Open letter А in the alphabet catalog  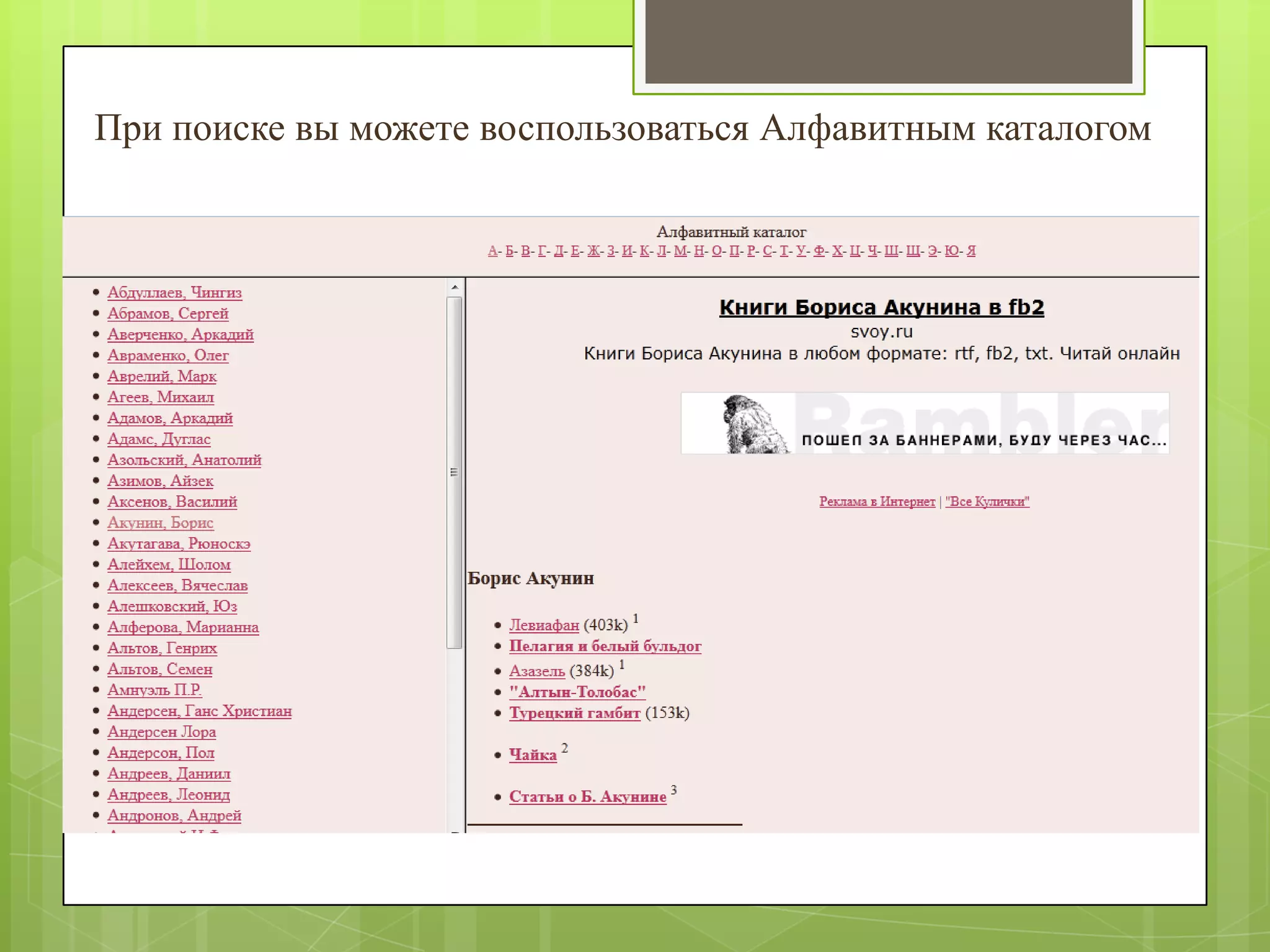pyautogui.click(x=492, y=250)
